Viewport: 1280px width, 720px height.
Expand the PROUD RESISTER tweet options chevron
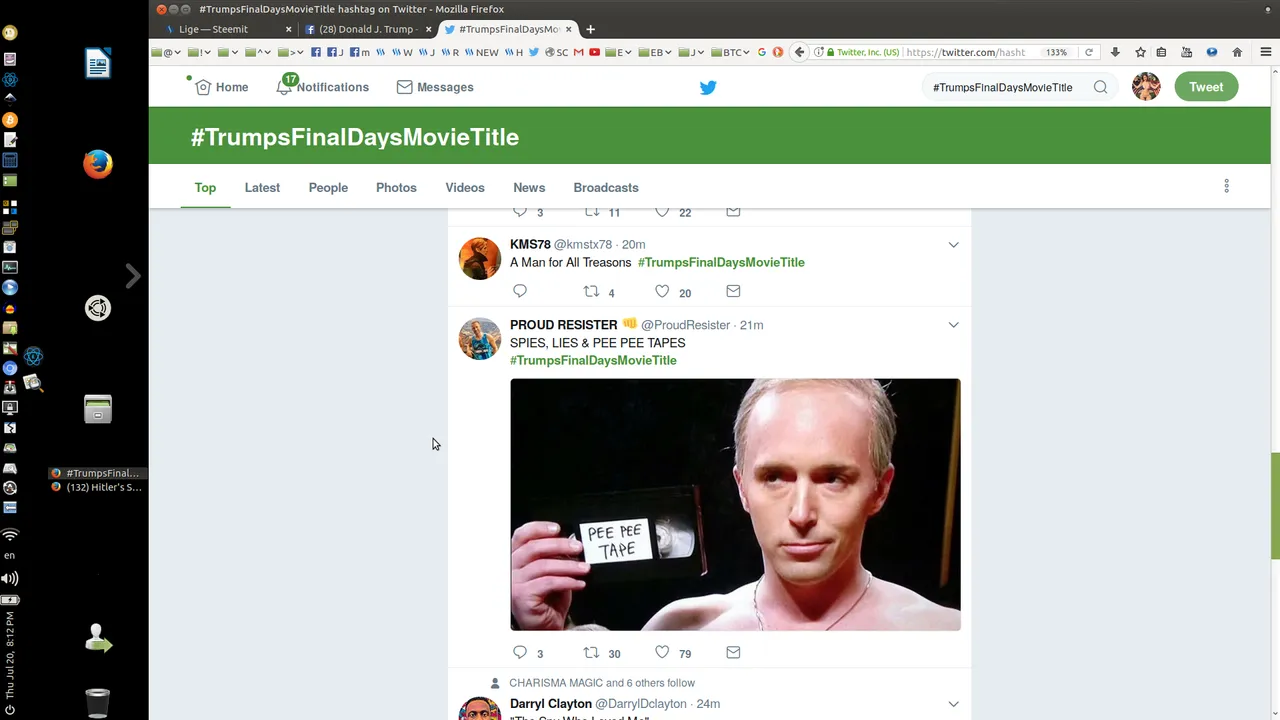tap(953, 325)
